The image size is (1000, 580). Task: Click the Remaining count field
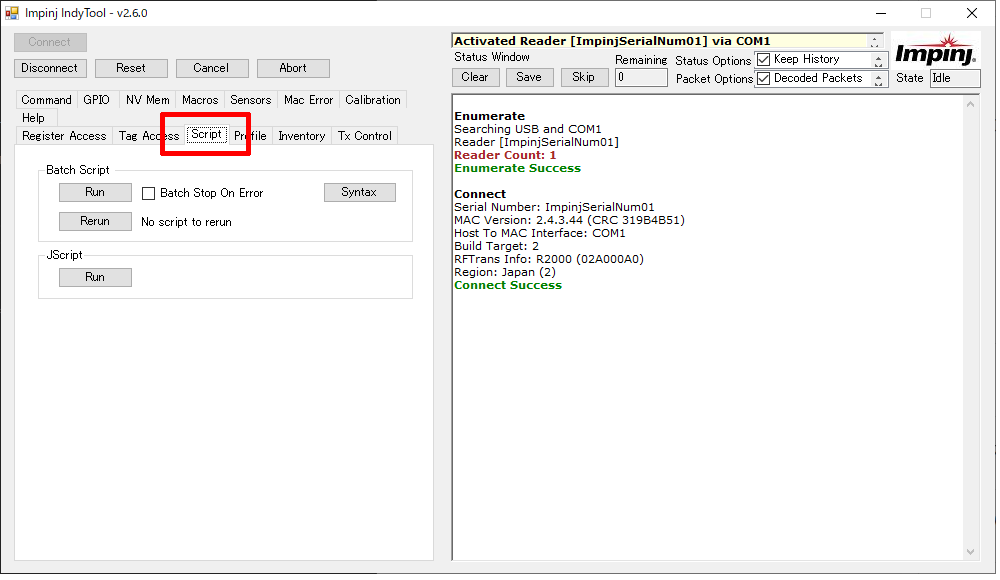click(x=641, y=78)
